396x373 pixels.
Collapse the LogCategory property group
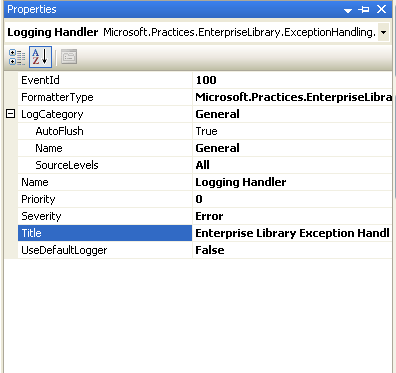click(11, 114)
